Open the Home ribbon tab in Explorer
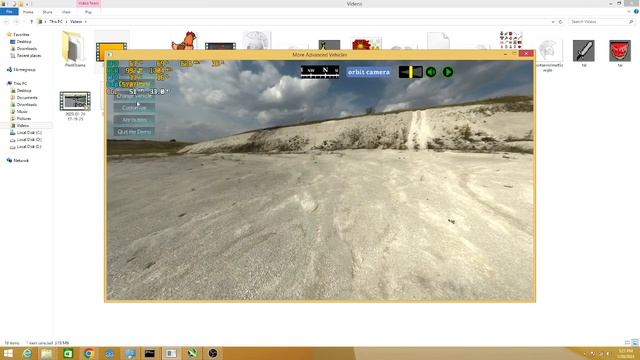The image size is (640, 360). click(28, 12)
